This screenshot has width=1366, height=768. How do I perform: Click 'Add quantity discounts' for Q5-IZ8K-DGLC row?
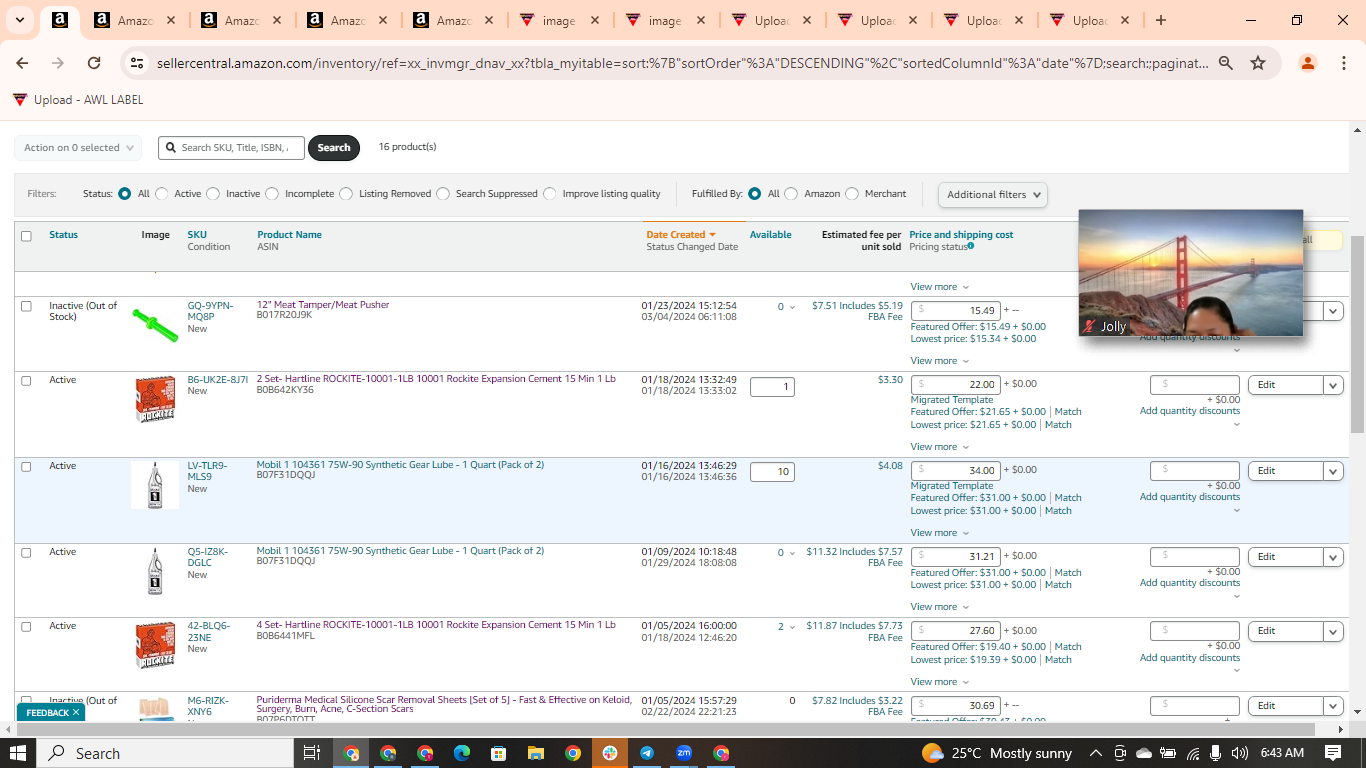tap(1190, 583)
